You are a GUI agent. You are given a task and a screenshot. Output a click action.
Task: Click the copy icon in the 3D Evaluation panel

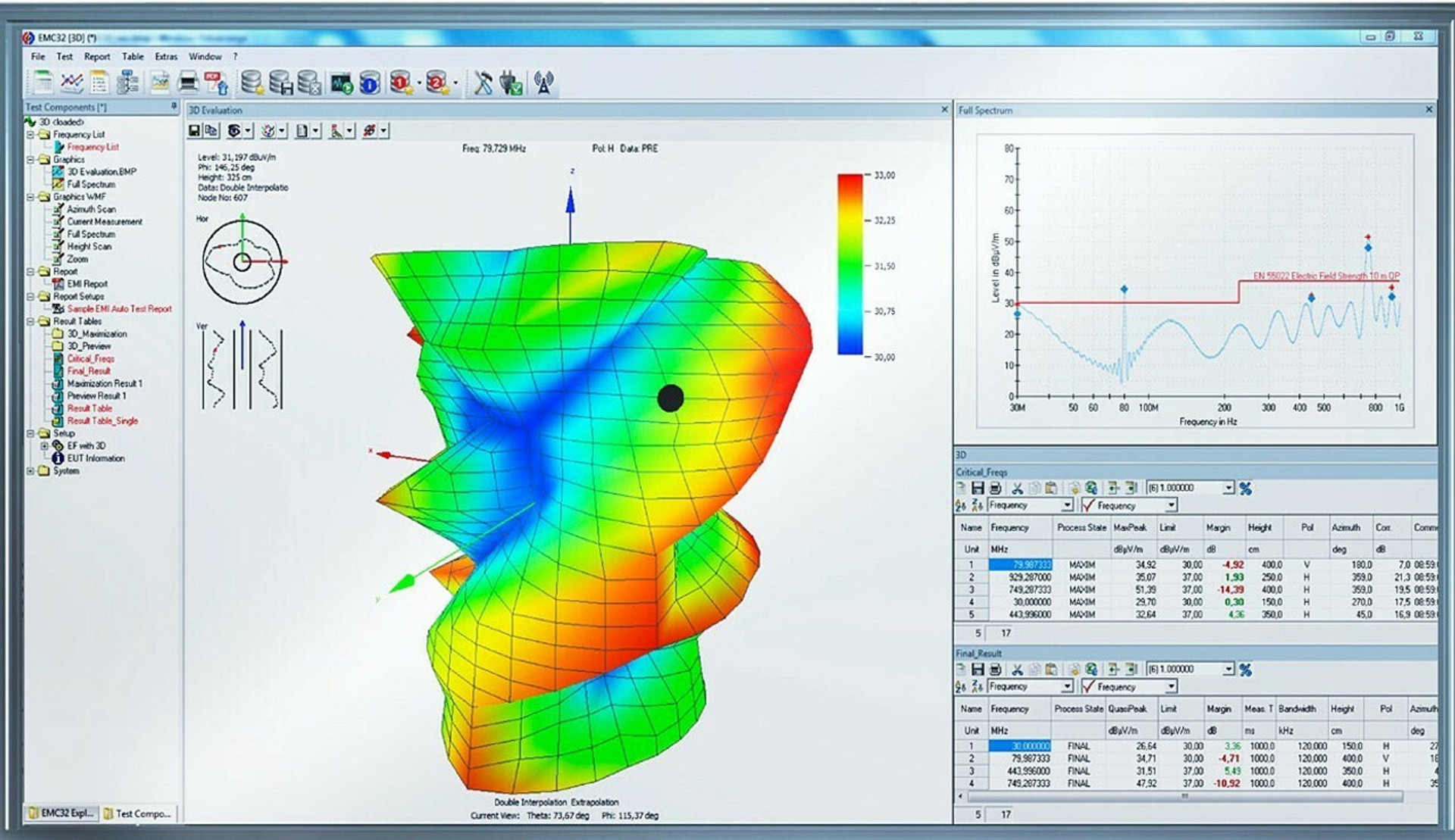point(211,131)
